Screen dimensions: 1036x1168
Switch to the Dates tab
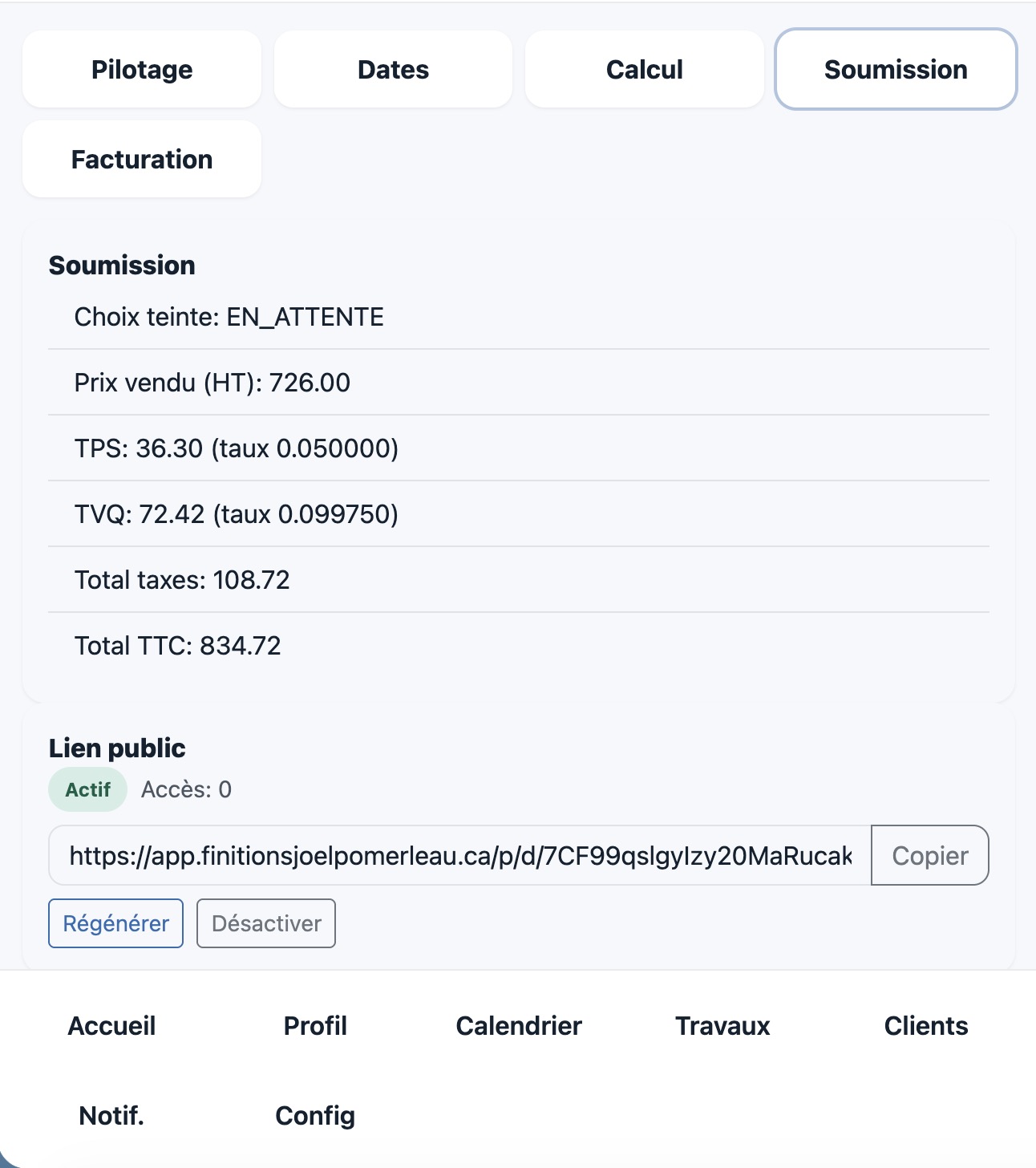click(x=393, y=70)
